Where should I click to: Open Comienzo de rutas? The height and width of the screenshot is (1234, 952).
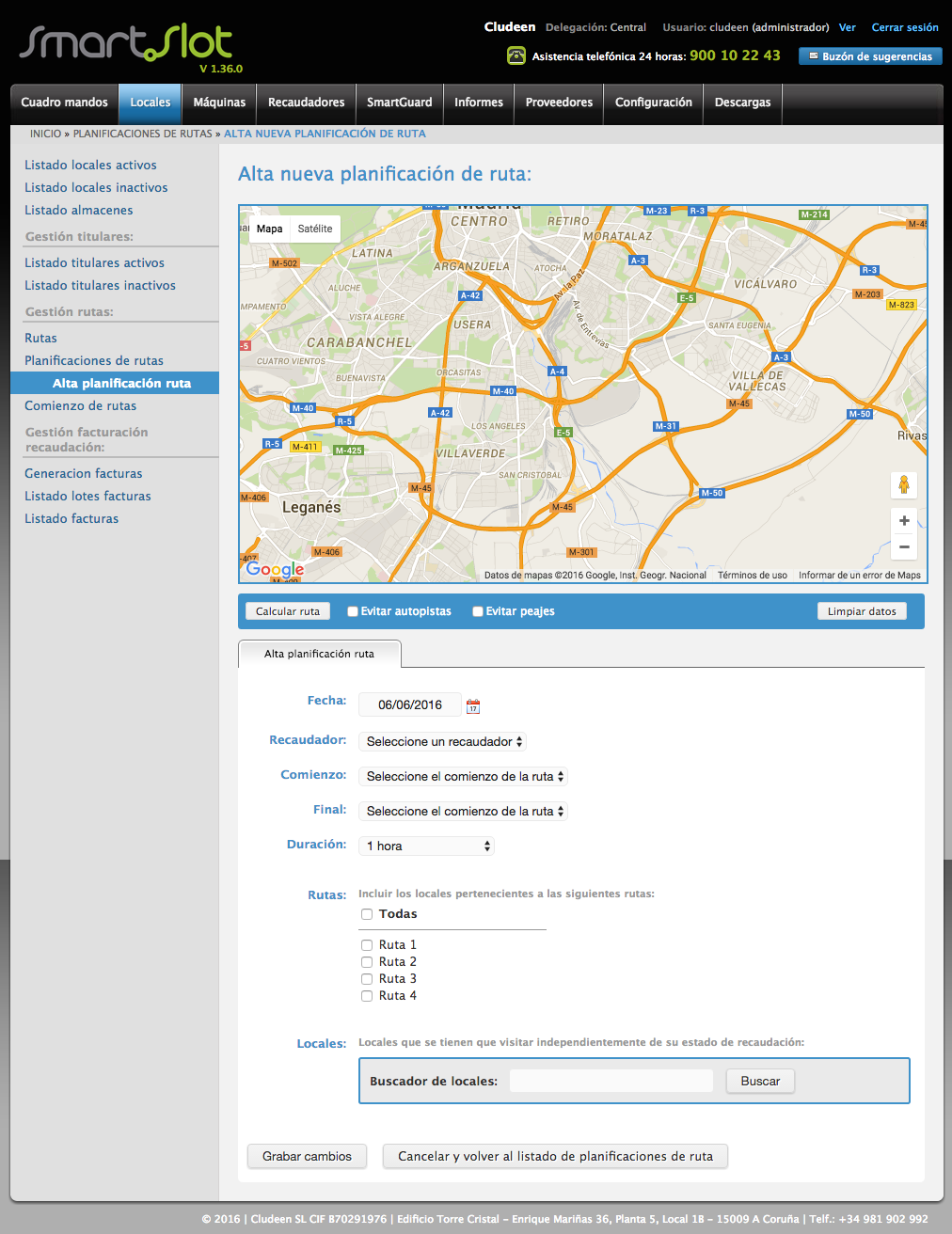point(80,405)
